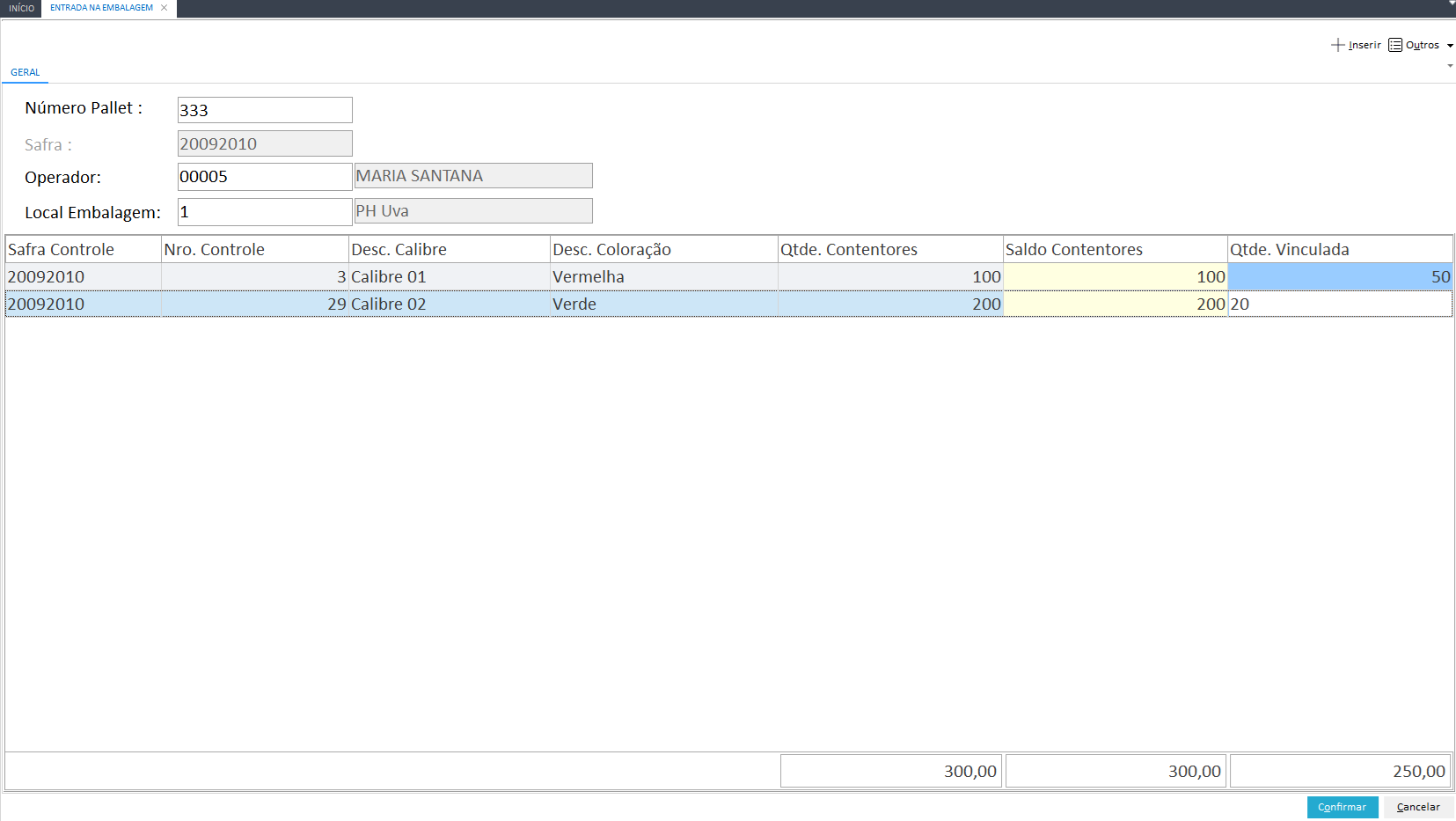1456x821 pixels.
Task: Focus the Número Pallet field
Action: [x=265, y=110]
